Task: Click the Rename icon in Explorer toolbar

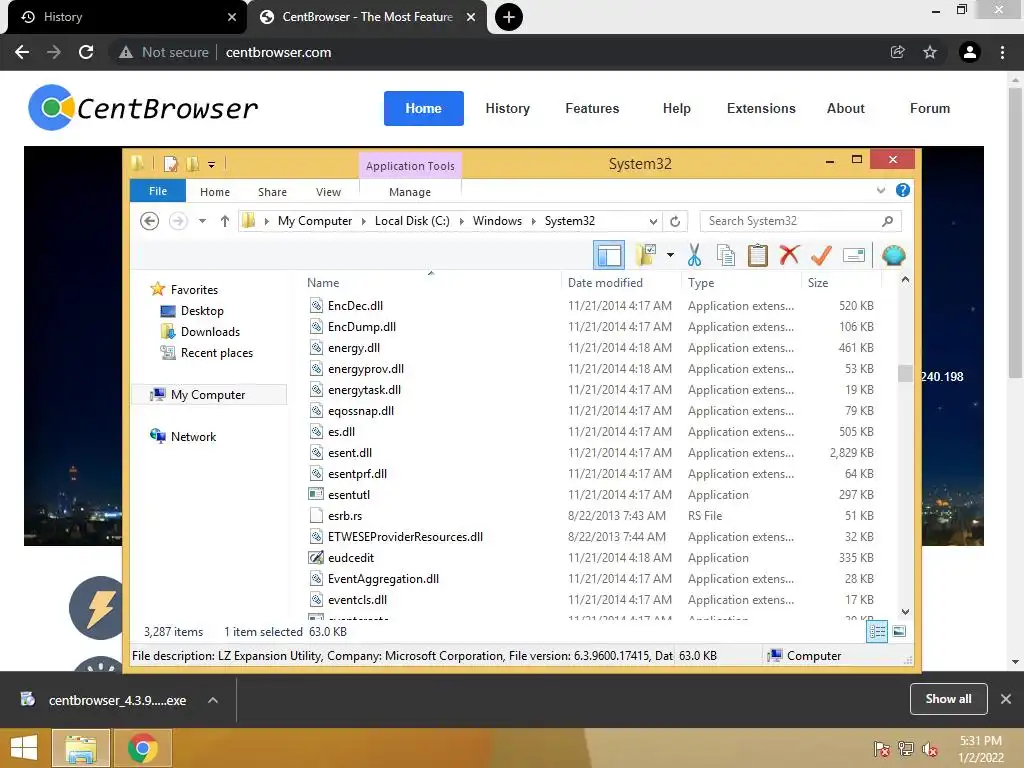Action: (x=854, y=255)
